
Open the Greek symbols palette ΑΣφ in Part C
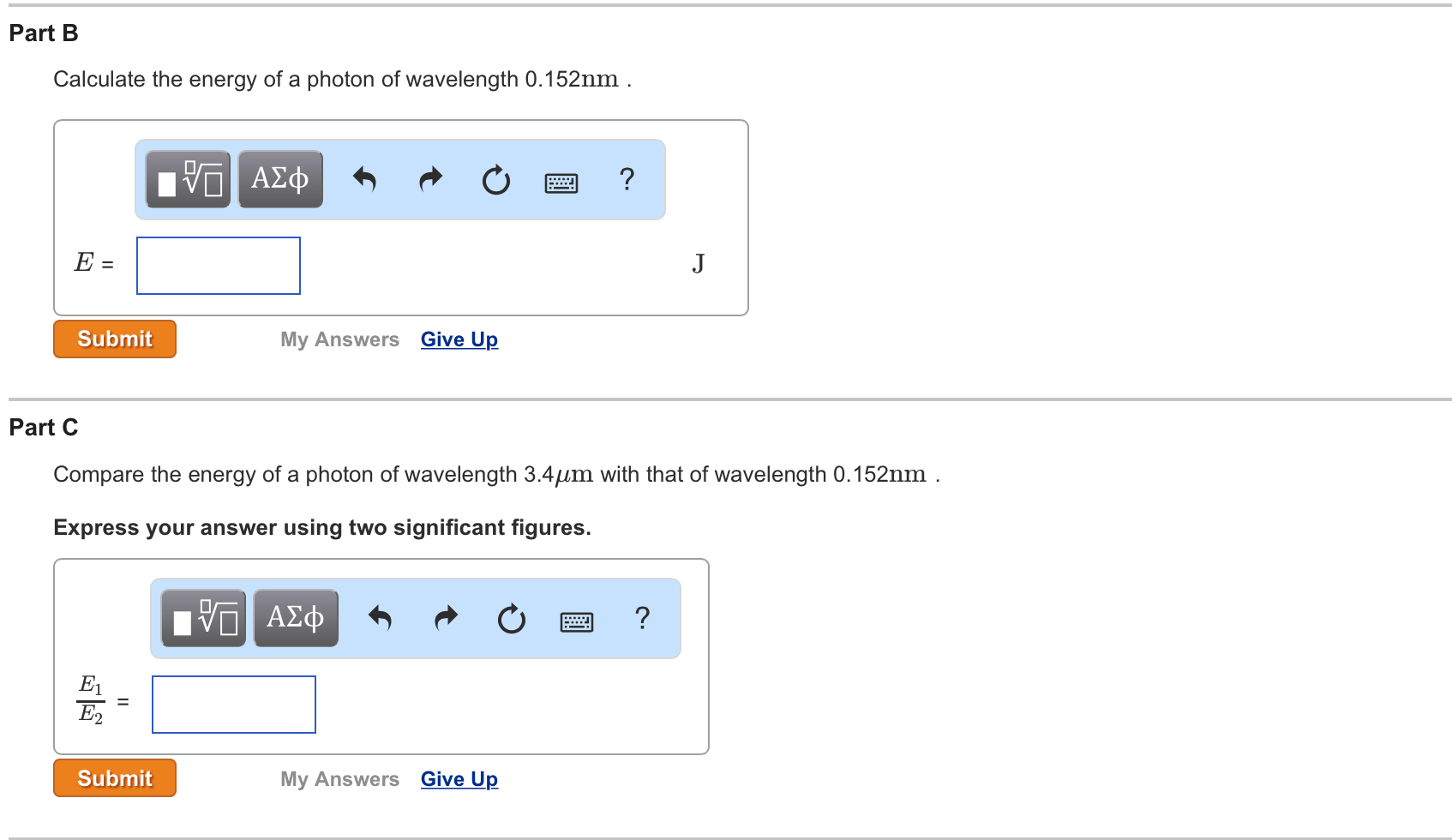[295, 616]
